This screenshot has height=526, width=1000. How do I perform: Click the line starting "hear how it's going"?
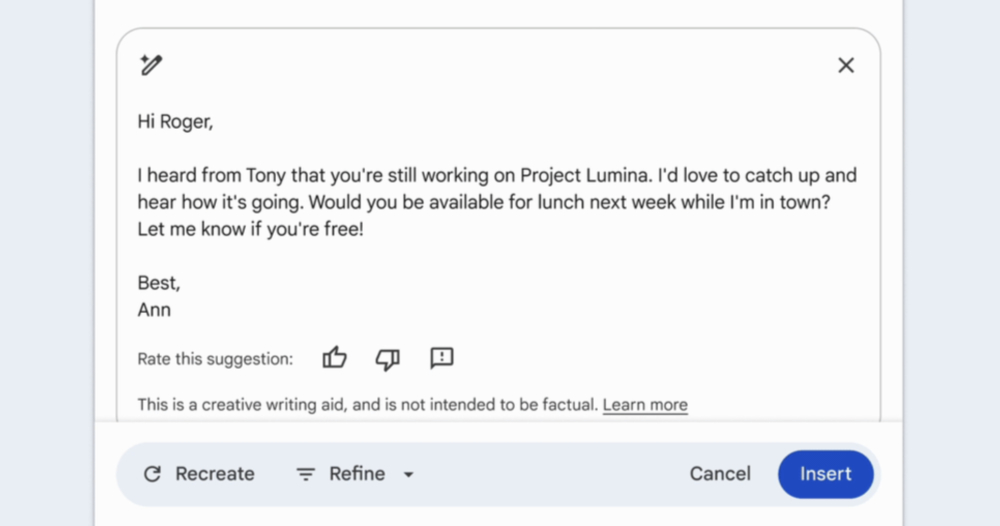pyautogui.click(x=484, y=202)
